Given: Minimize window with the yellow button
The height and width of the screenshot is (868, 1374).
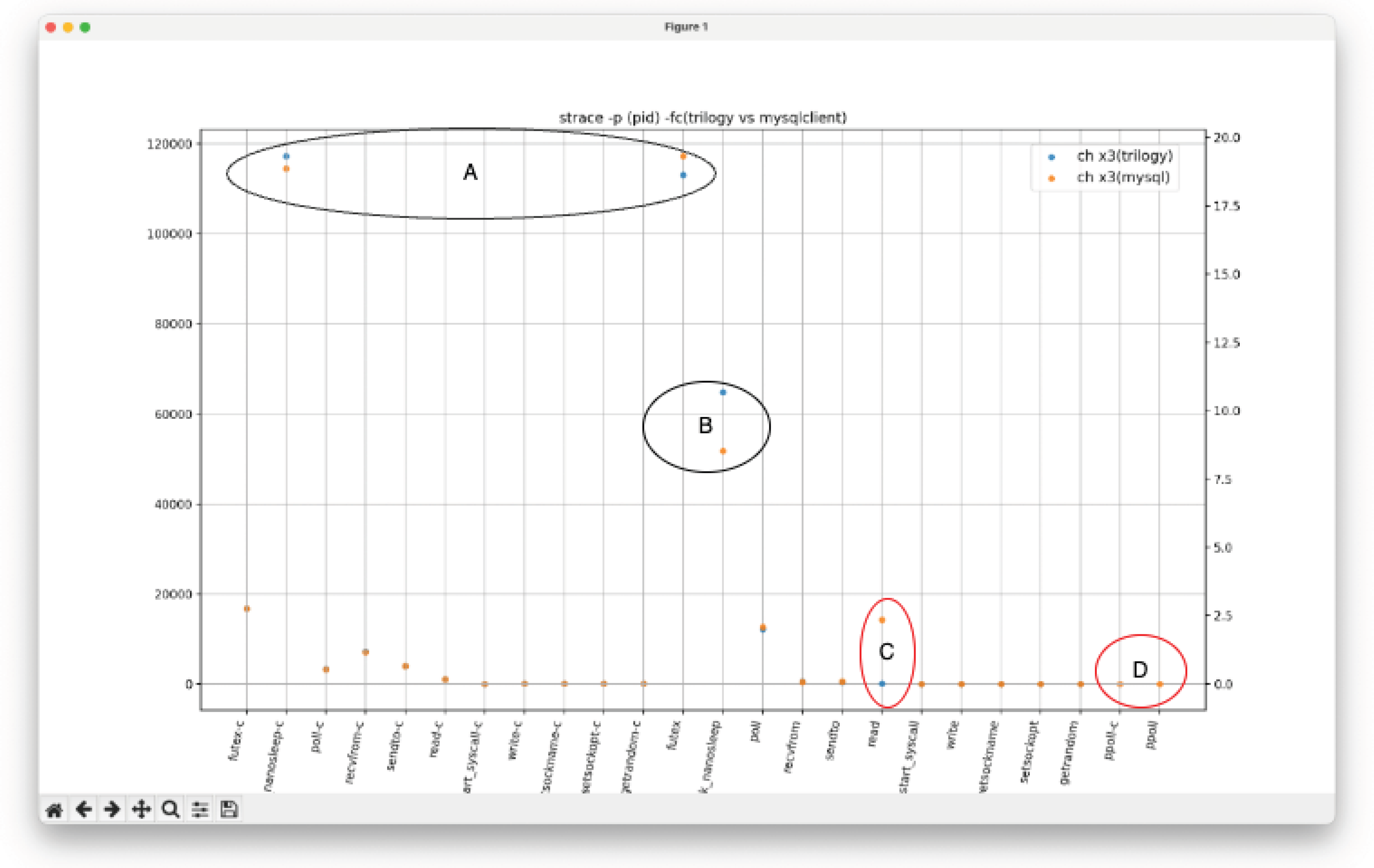Looking at the screenshot, I should 68,27.
